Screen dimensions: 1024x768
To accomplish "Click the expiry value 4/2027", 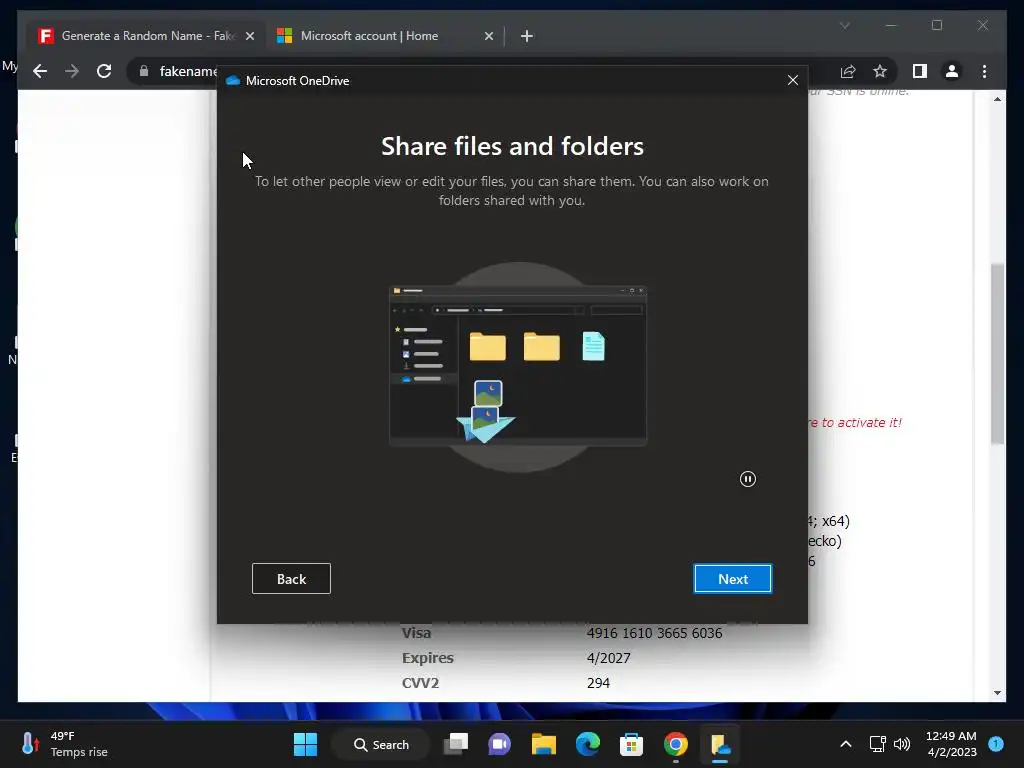I will [x=609, y=658].
